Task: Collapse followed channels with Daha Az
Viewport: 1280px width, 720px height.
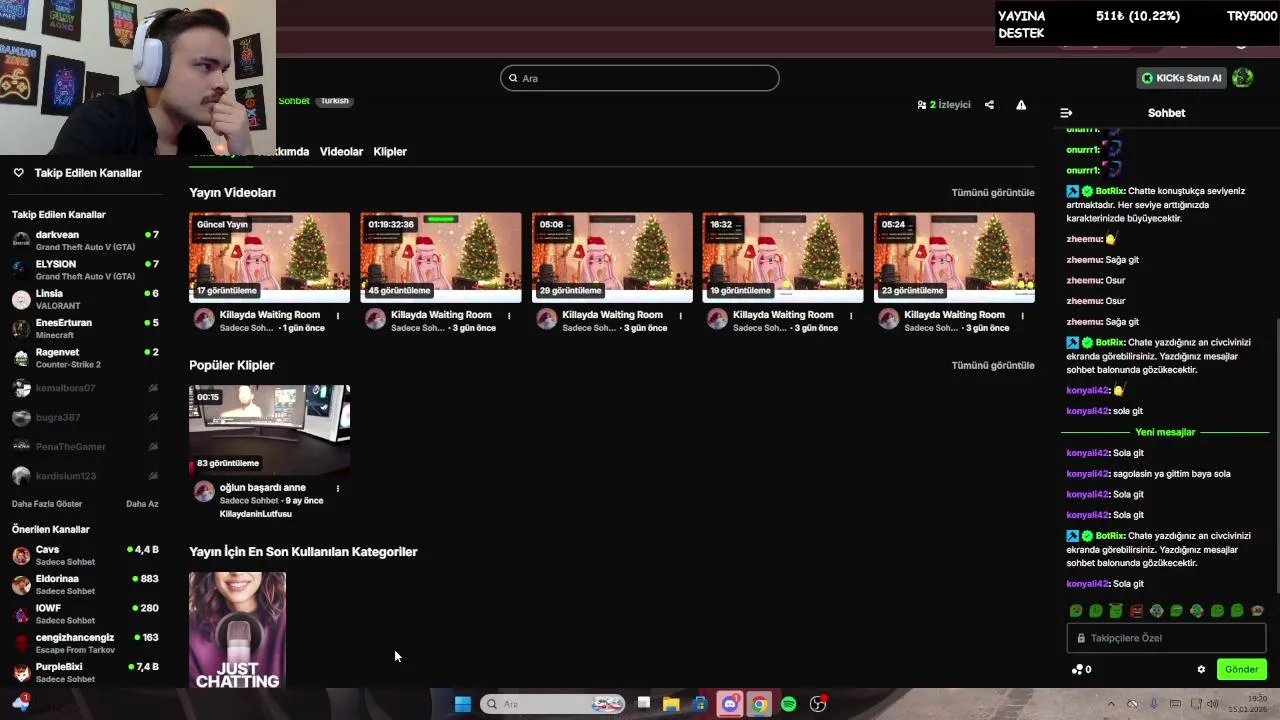Action: coord(142,504)
